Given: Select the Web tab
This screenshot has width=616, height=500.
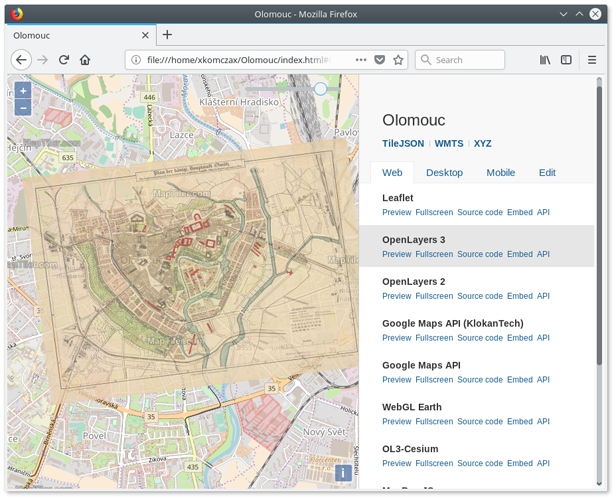Looking at the screenshot, I should pyautogui.click(x=392, y=172).
